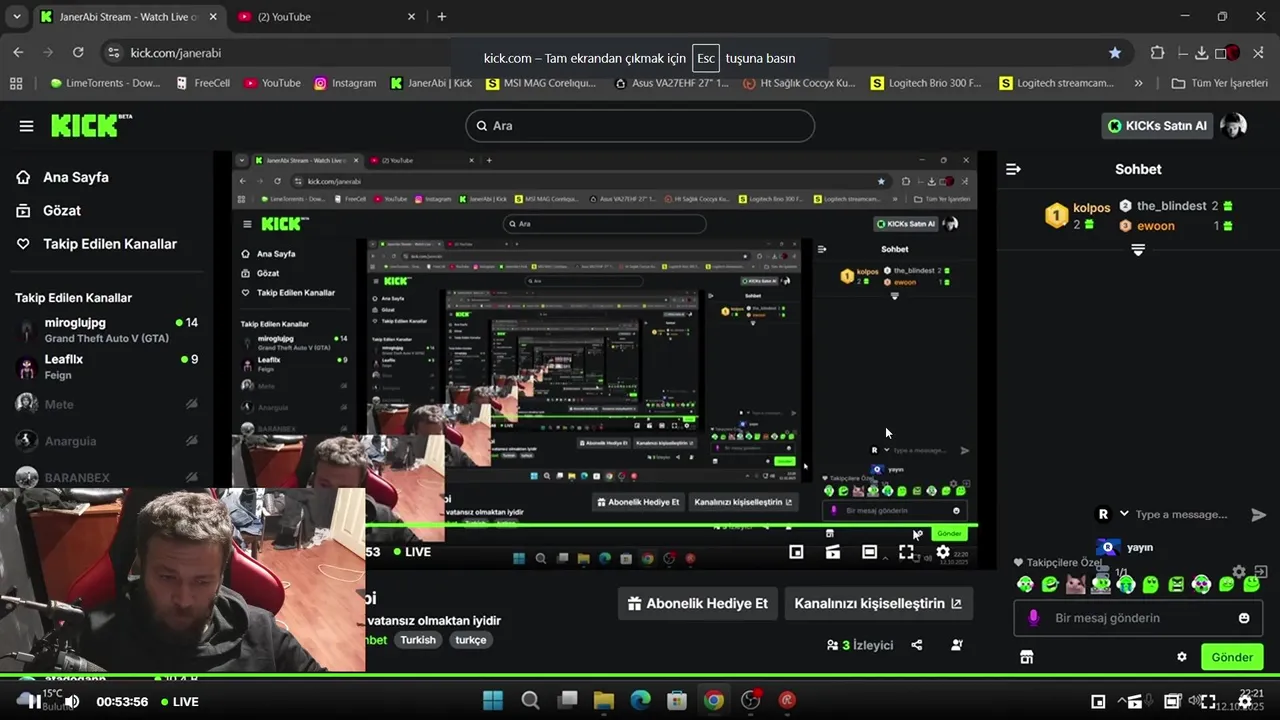The height and width of the screenshot is (720, 1280).
Task: Open chat settings gear near Gönder
Action: pos(1182,657)
